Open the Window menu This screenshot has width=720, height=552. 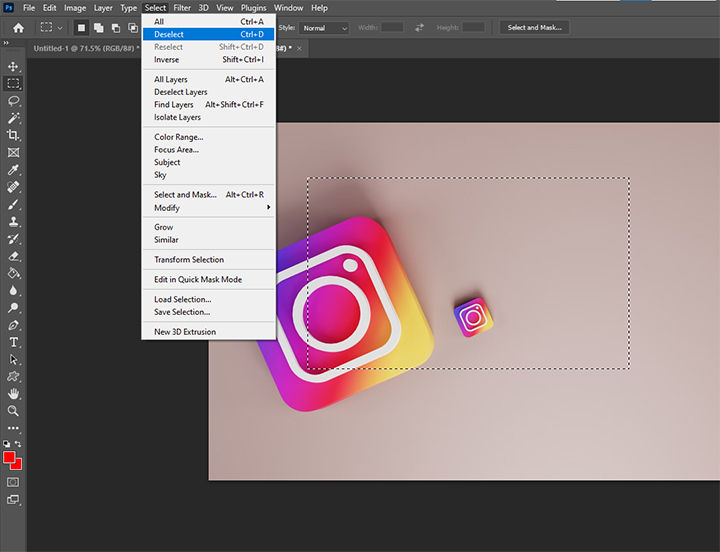coord(288,8)
